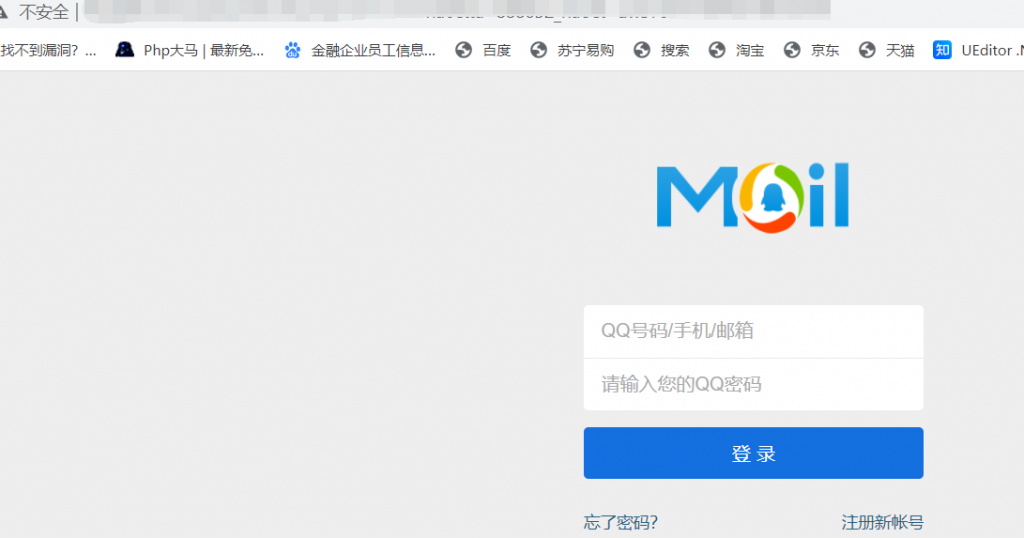This screenshot has width=1024, height=538.
Task: Open the 苏宁易购 bookmark
Action: click(x=572, y=50)
